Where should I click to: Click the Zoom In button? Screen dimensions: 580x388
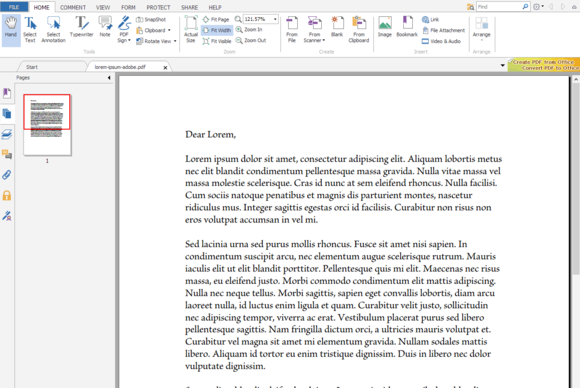click(249, 30)
